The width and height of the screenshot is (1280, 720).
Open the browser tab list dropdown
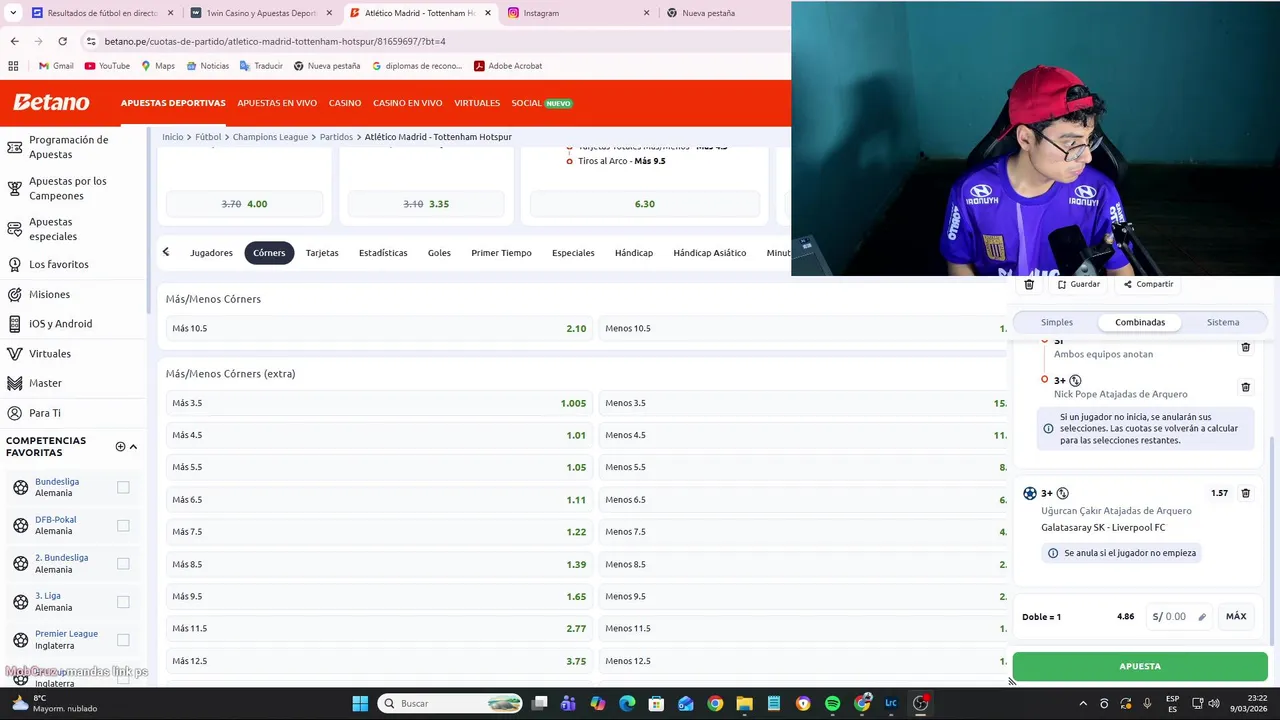12,13
